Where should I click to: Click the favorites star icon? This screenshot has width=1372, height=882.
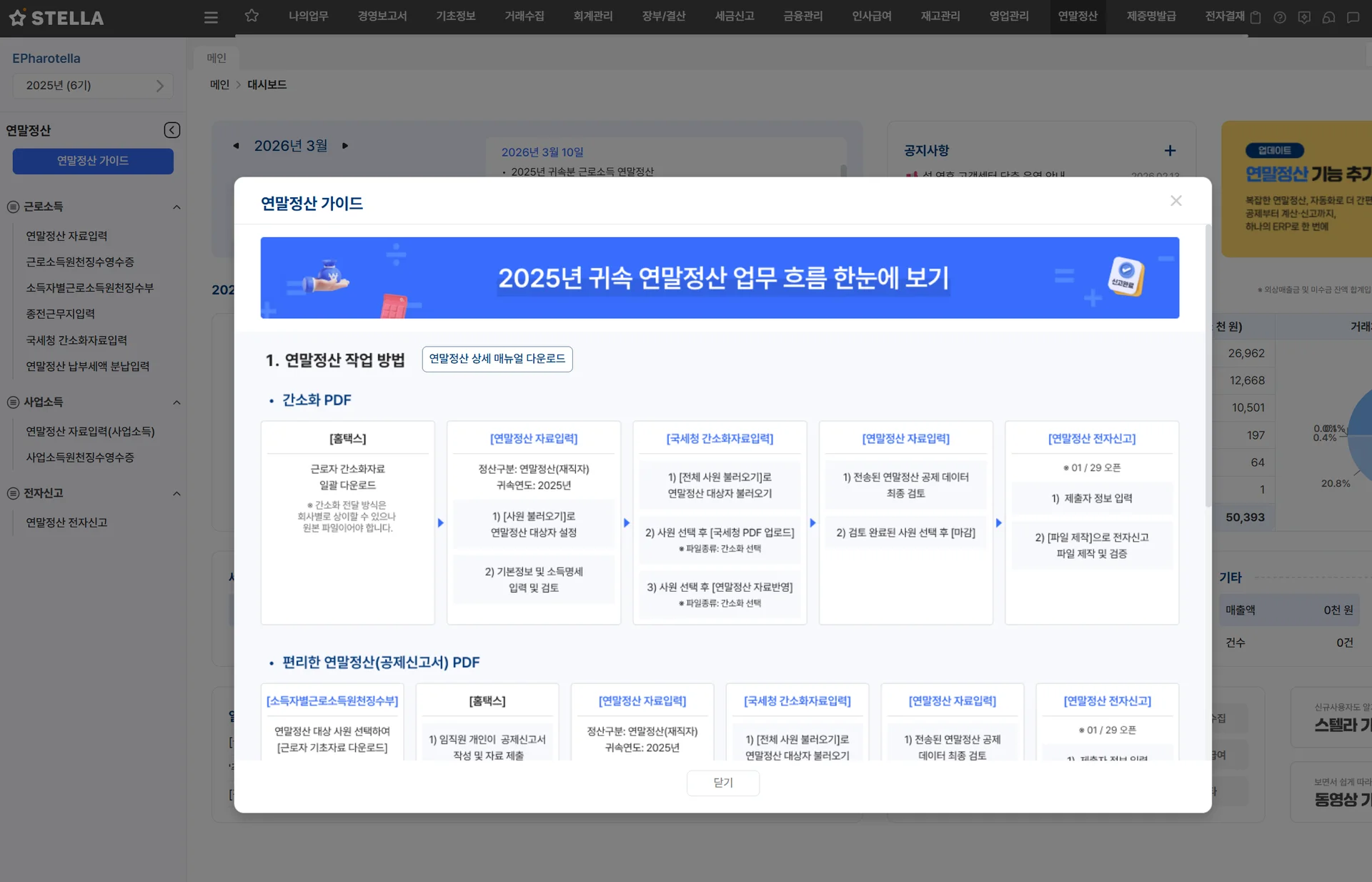[252, 16]
